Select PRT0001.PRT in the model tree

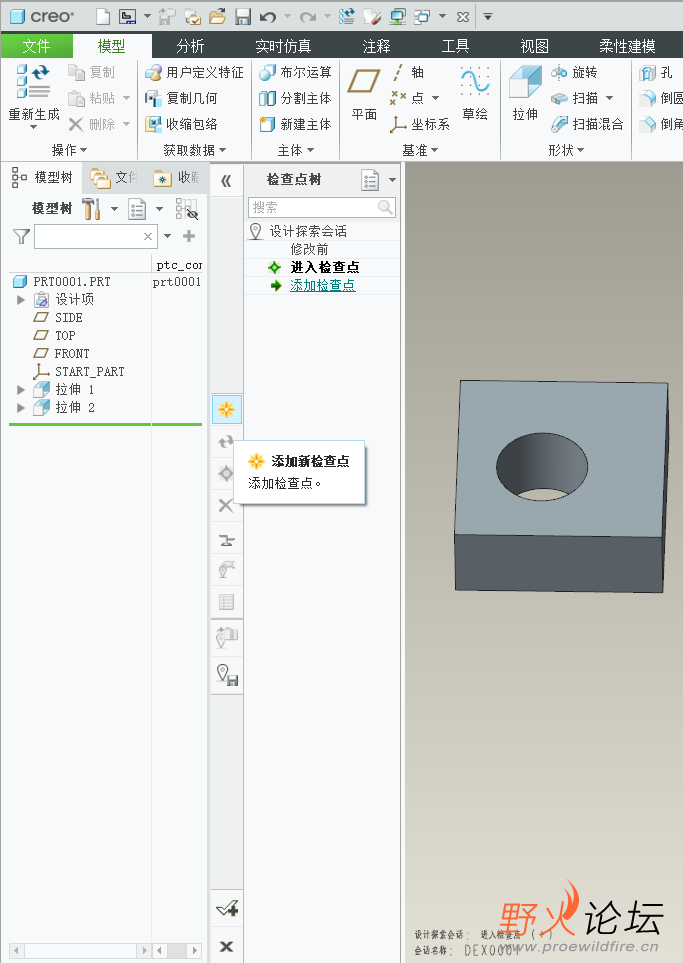click(x=72, y=282)
